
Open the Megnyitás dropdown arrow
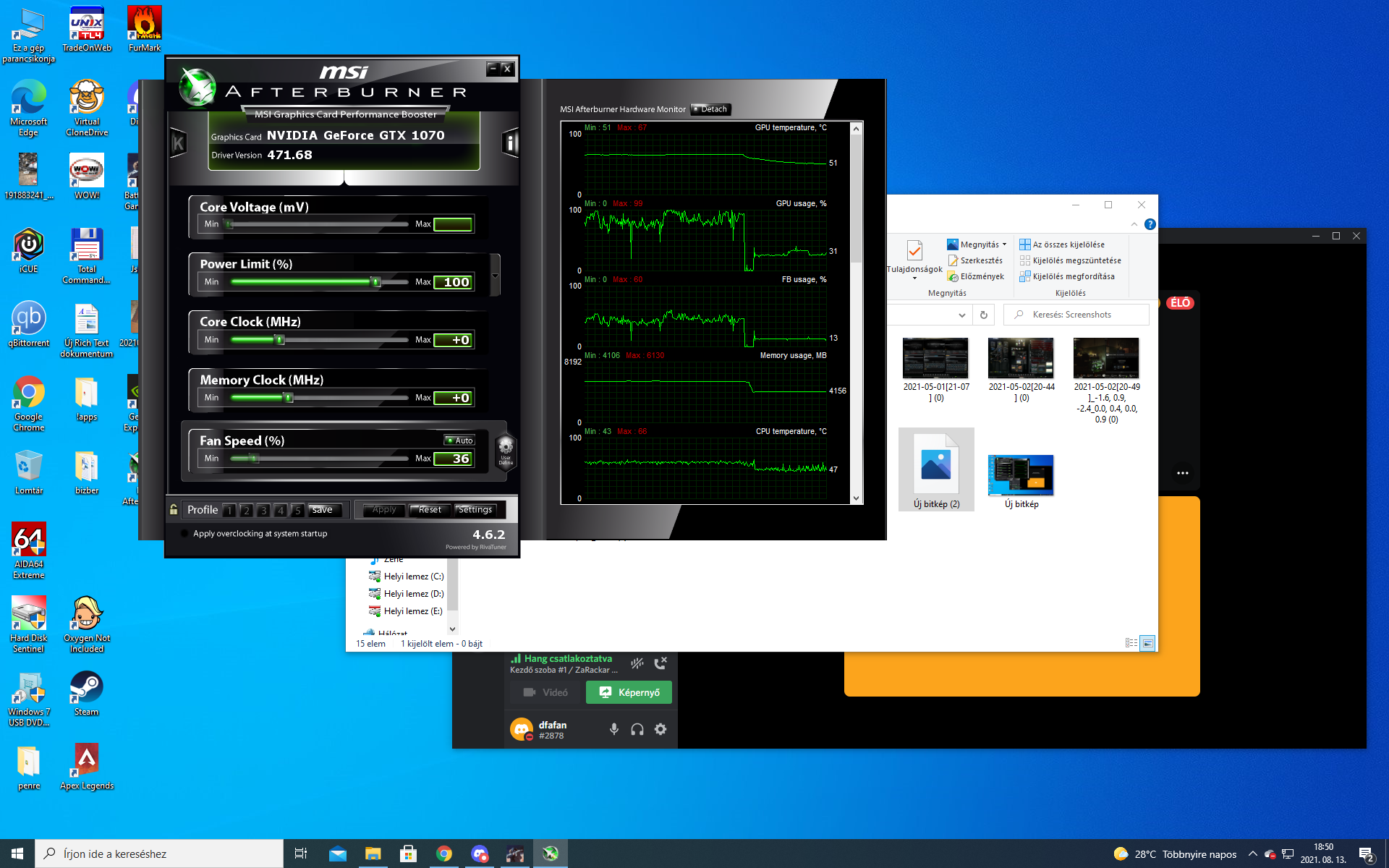click(1004, 244)
